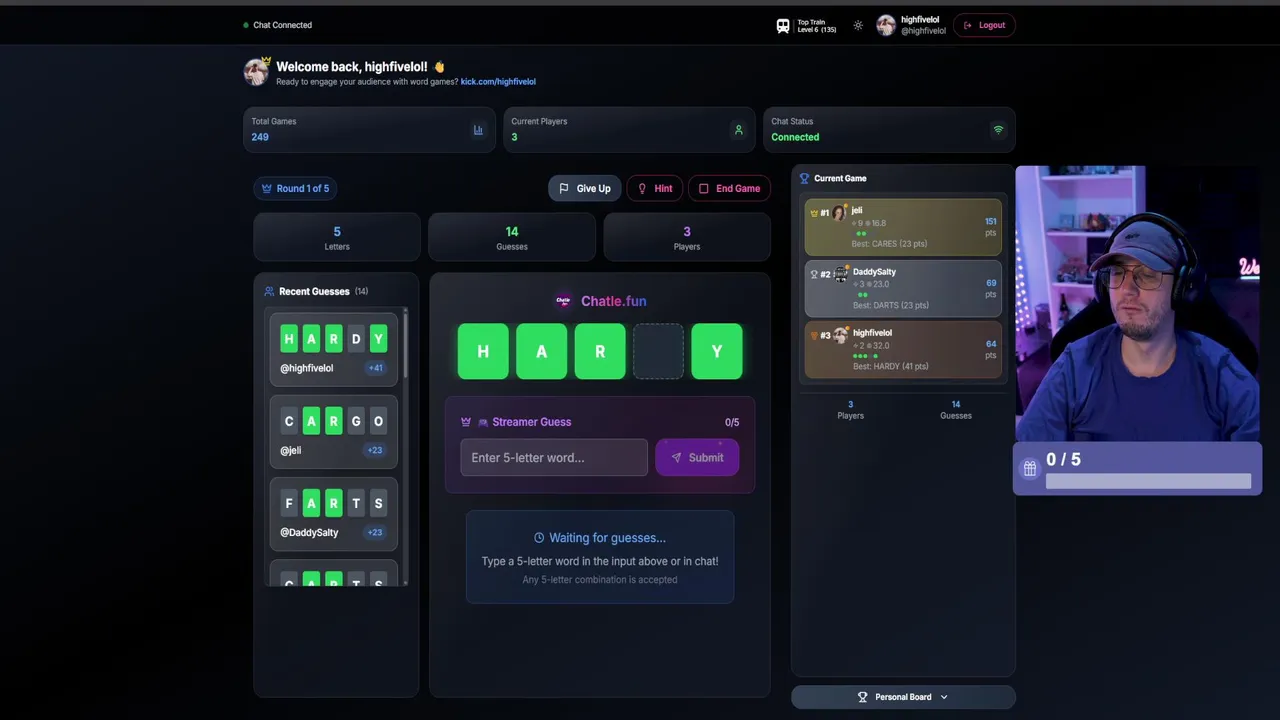Click the square icon on End Game
The image size is (1280, 720).
pos(703,188)
